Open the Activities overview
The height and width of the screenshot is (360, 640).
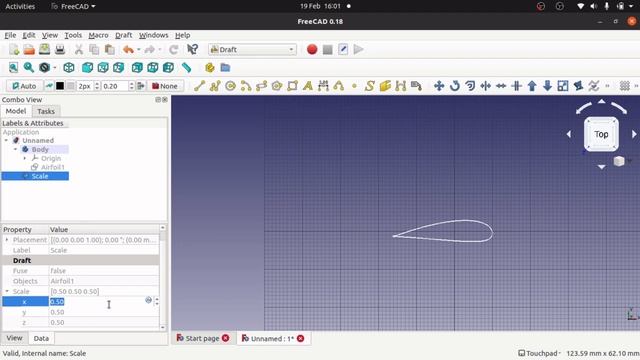[x=20, y=6]
